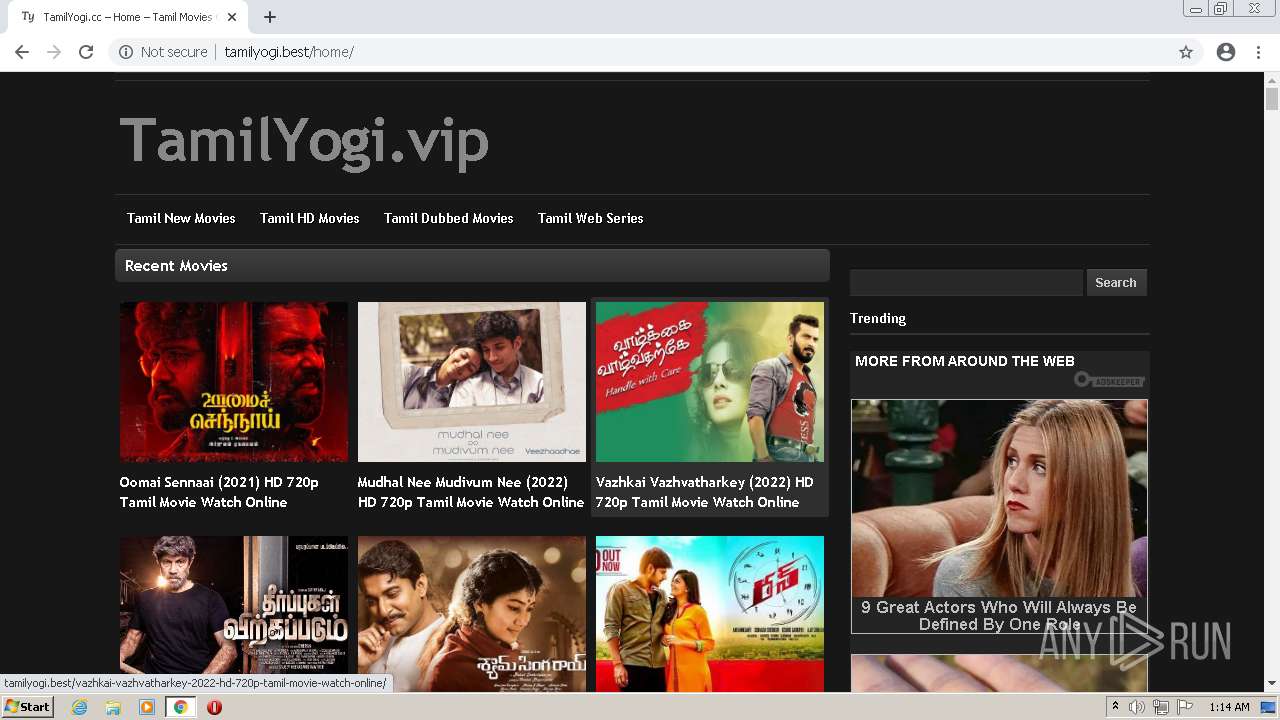Screen dimensions: 1280x720
Task: Open 9 Great Actors ad image
Action: click(999, 498)
